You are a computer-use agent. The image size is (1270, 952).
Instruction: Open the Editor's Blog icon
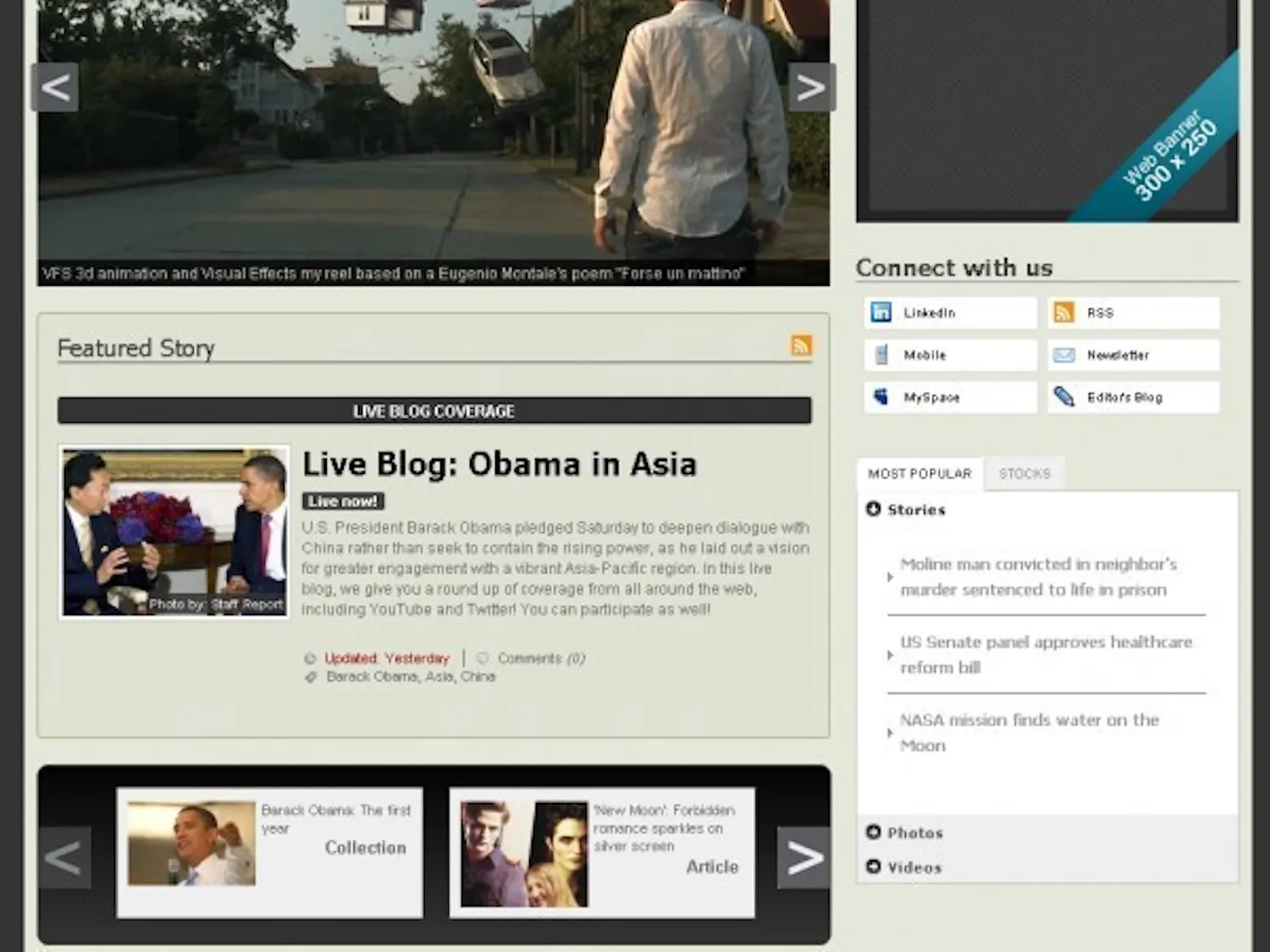(x=1063, y=397)
